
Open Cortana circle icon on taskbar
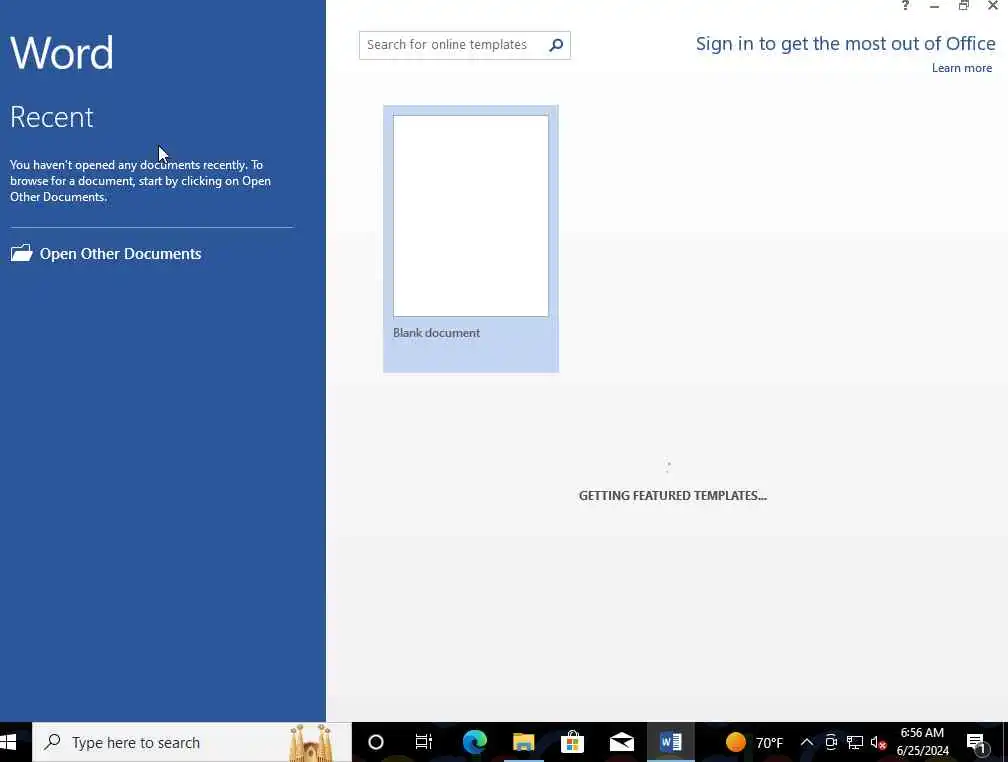[x=376, y=743]
